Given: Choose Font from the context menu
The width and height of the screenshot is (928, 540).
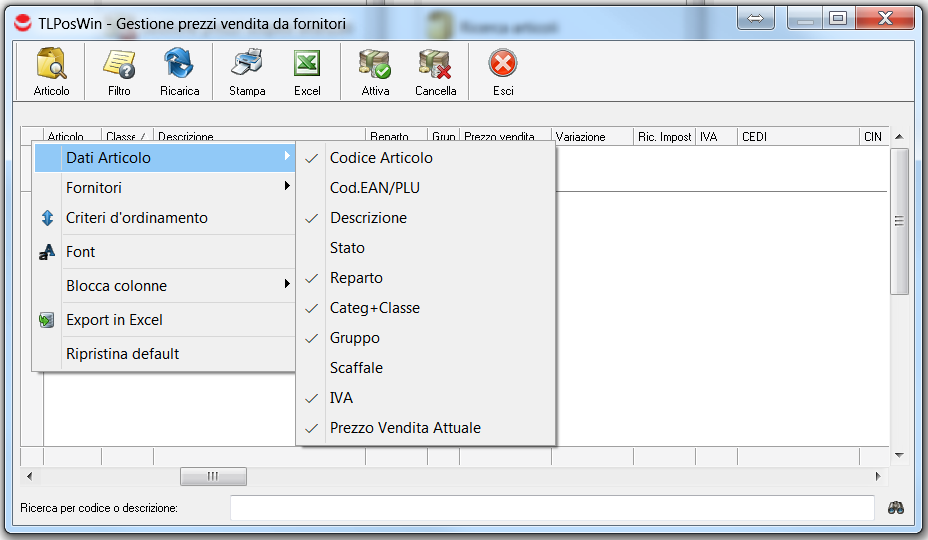Looking at the screenshot, I should [x=165, y=252].
